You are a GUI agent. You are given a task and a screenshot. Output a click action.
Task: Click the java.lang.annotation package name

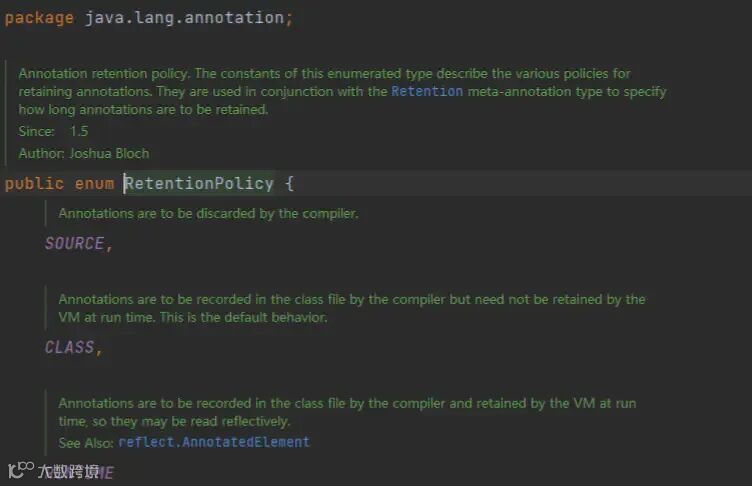click(185, 18)
